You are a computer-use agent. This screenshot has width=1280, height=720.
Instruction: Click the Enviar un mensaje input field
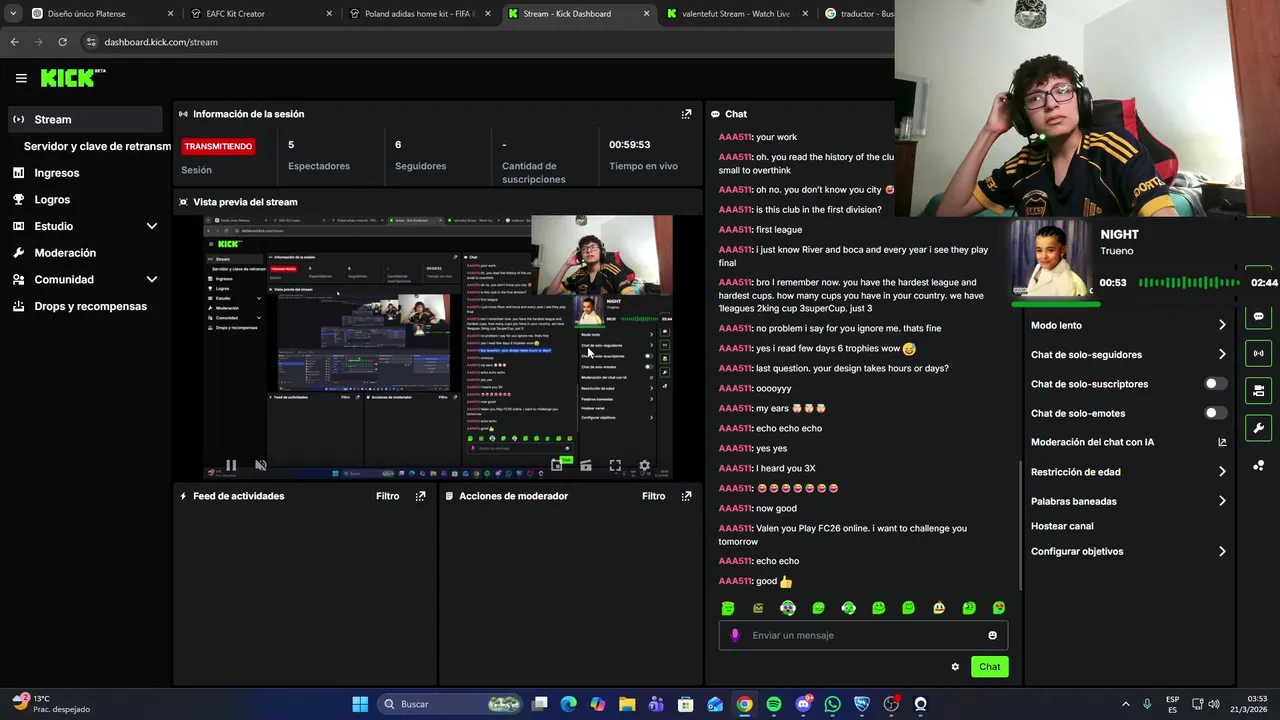coord(863,635)
